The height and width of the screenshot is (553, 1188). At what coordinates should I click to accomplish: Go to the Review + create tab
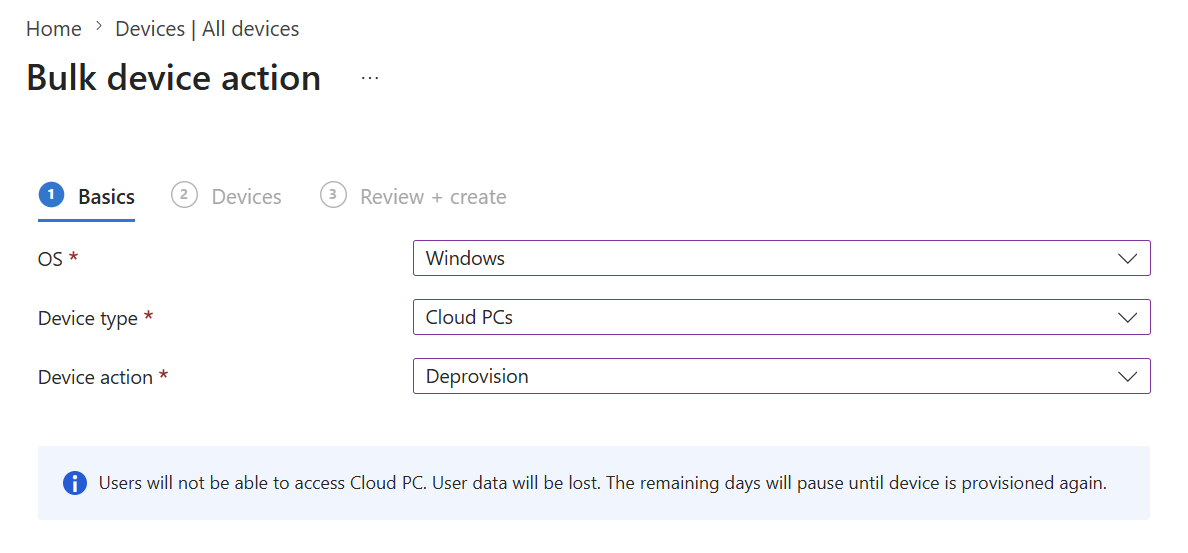tap(433, 197)
